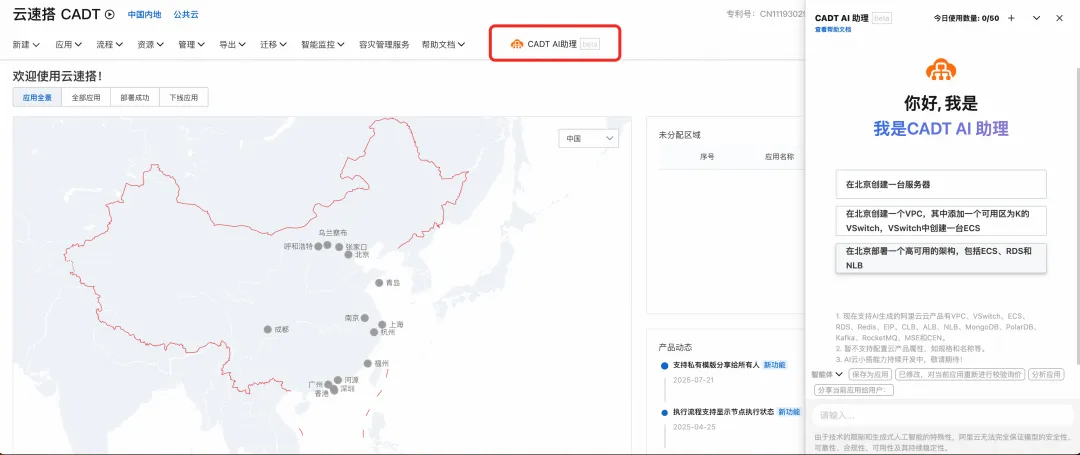Click the 执行流程支持显示节点执行状态 news item
1080x455 pixels.
tap(723, 412)
